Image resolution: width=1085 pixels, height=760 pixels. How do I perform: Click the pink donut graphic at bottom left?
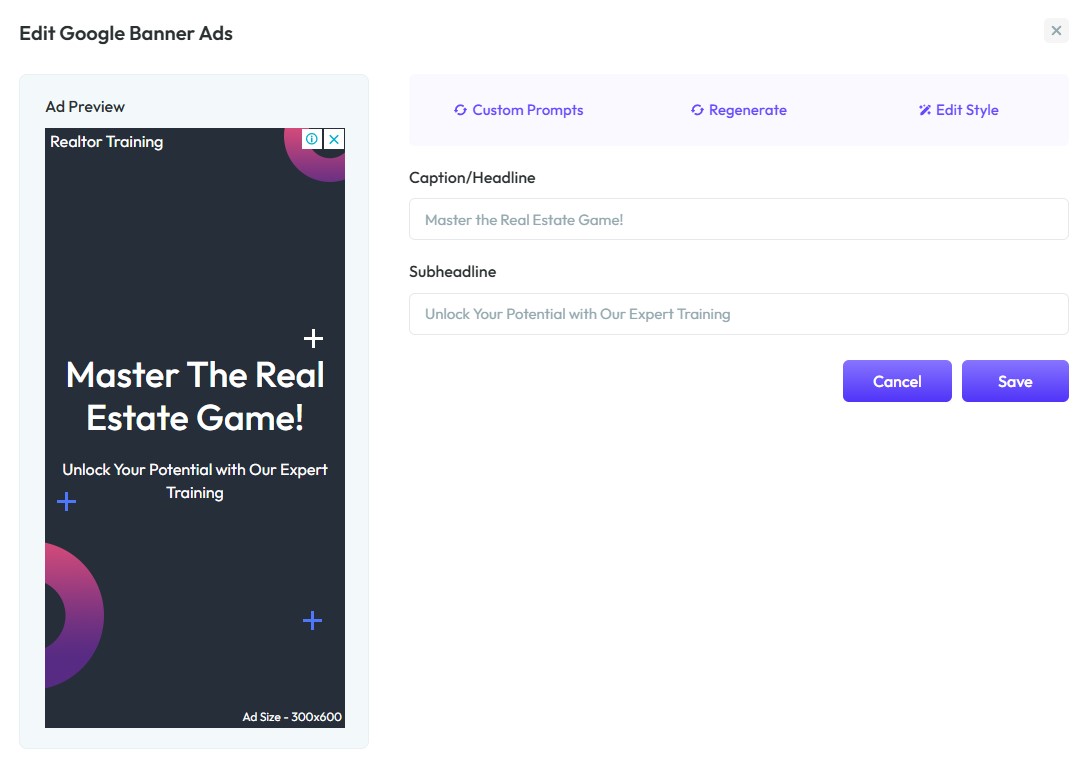(74, 616)
